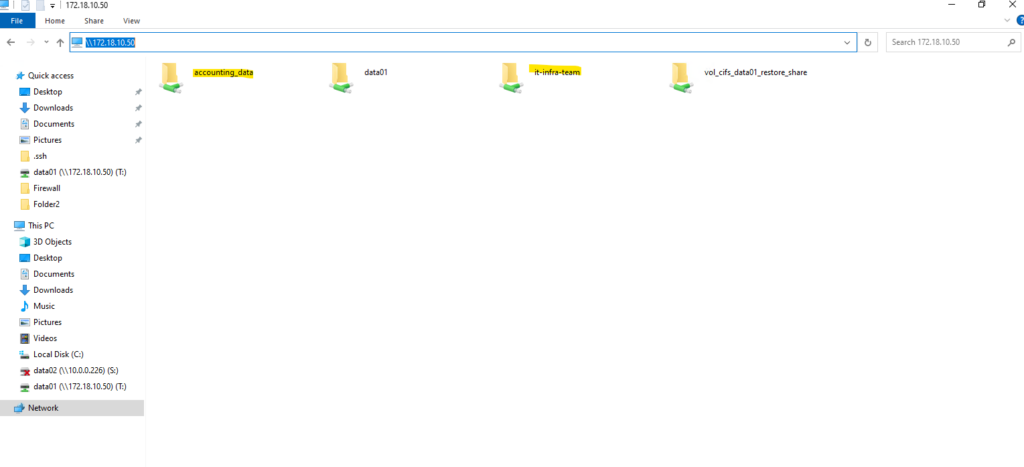The width and height of the screenshot is (1024, 467).
Task: Expand the ribbon using the chevron
Action: click(1006, 20)
